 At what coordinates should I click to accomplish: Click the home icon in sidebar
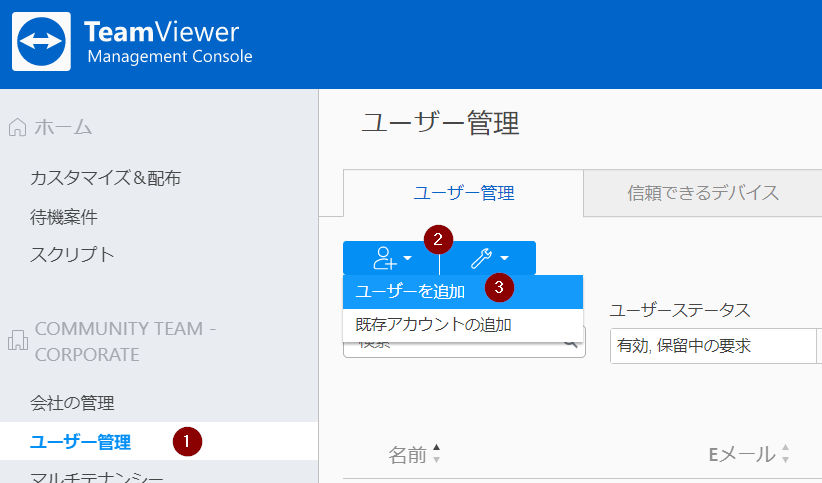[x=17, y=127]
